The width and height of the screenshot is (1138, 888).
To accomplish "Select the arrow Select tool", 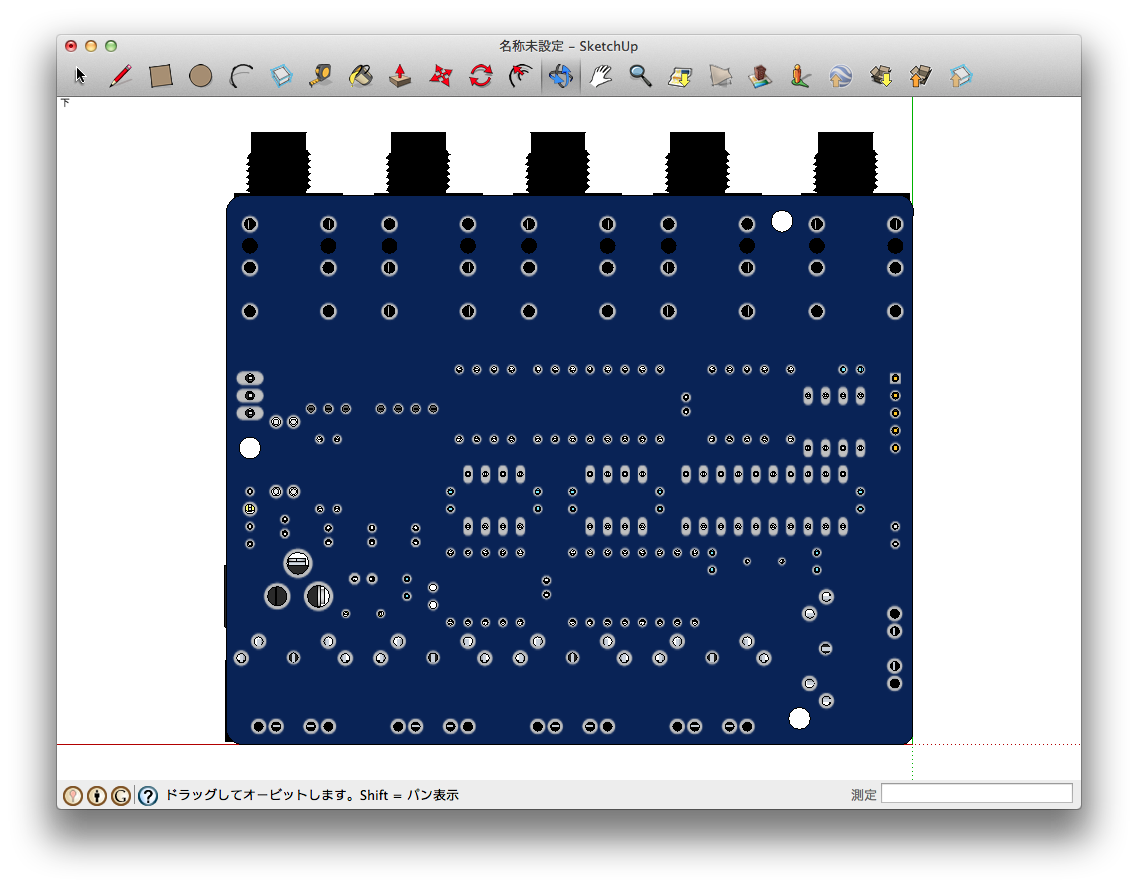I will pyautogui.click(x=81, y=76).
